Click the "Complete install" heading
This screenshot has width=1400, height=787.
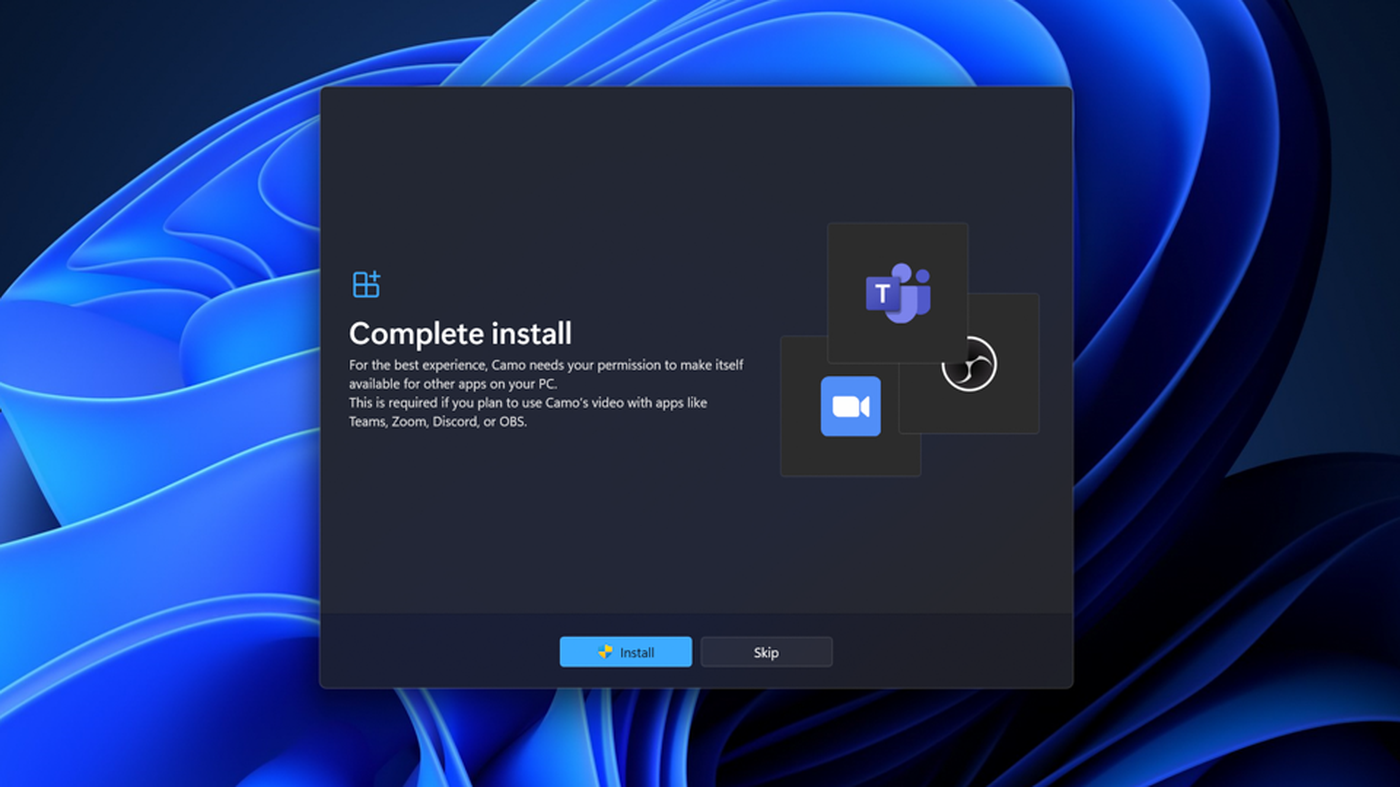[460, 333]
